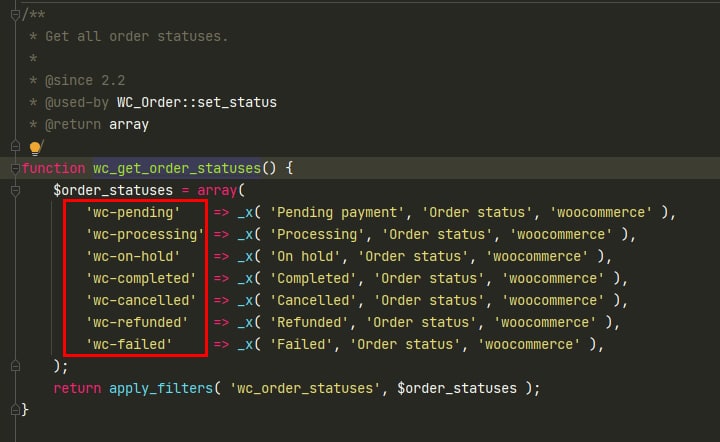The height and width of the screenshot is (442, 720).
Task: Click the 'array(' keyword after equals sign
Action: pos(221,190)
